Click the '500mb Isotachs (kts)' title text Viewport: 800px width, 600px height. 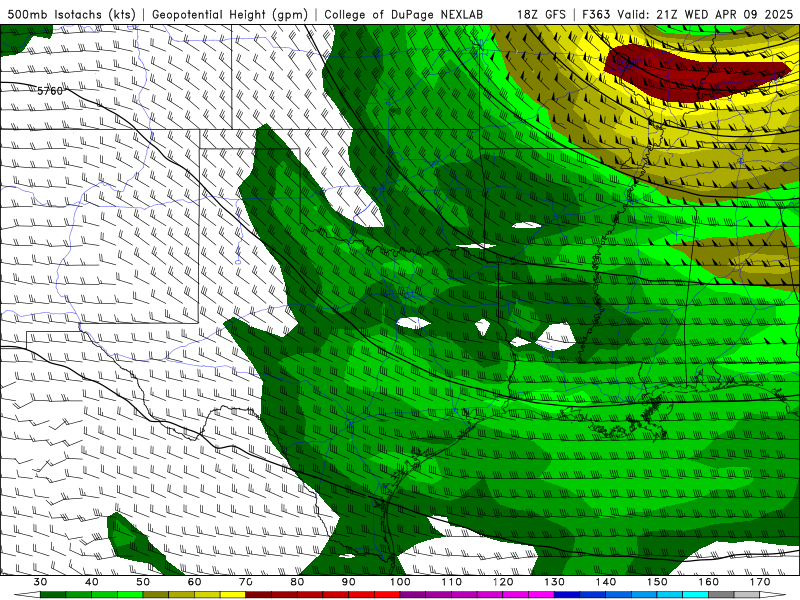(x=71, y=14)
